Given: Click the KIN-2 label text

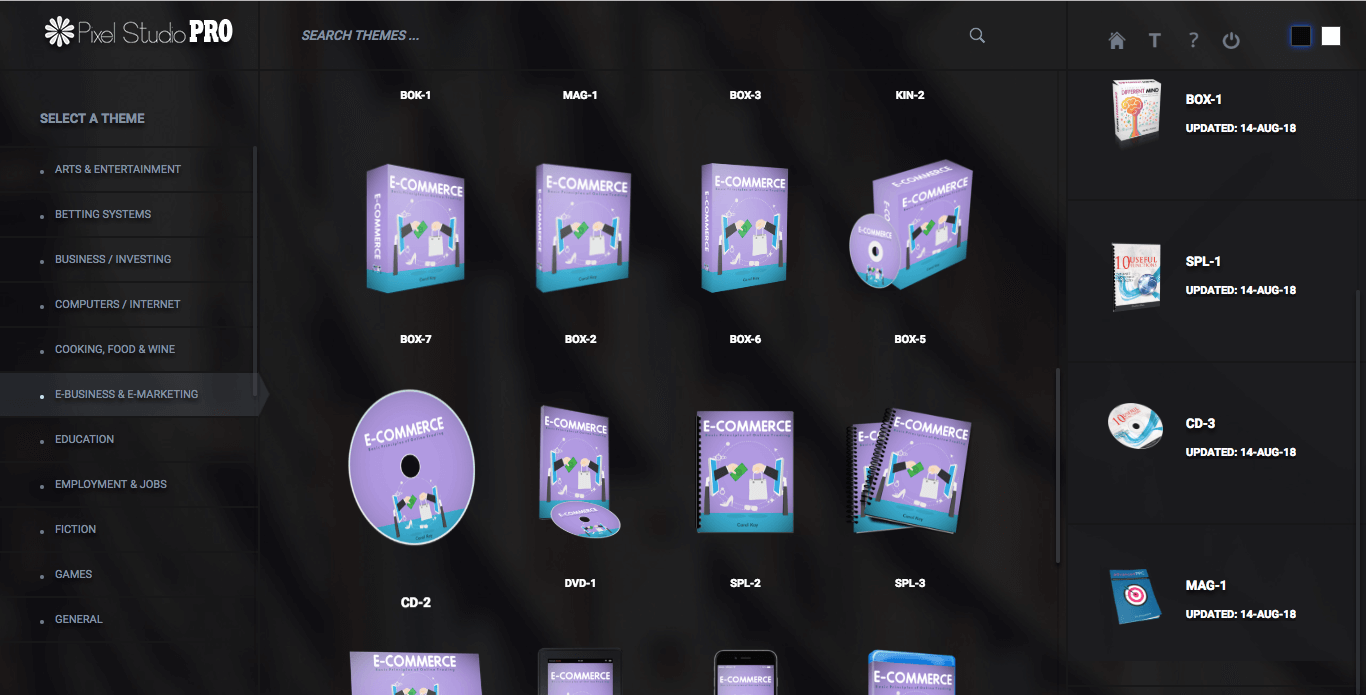Looking at the screenshot, I should pyautogui.click(x=910, y=95).
